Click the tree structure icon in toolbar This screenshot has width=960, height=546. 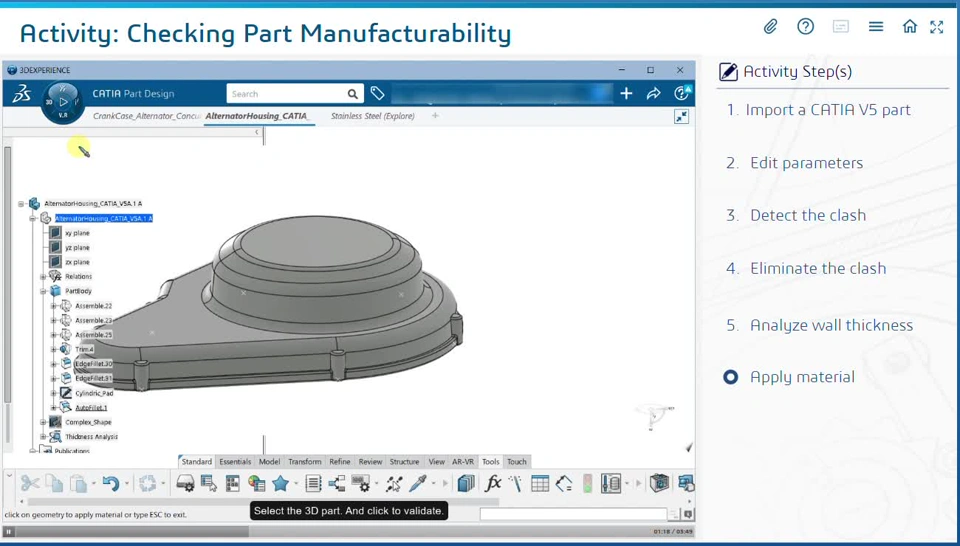337,484
